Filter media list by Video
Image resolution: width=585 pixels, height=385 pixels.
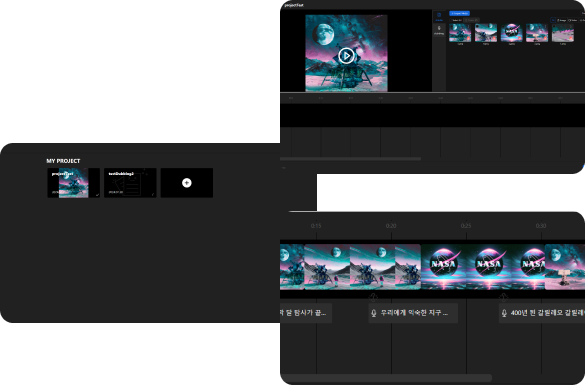573,20
